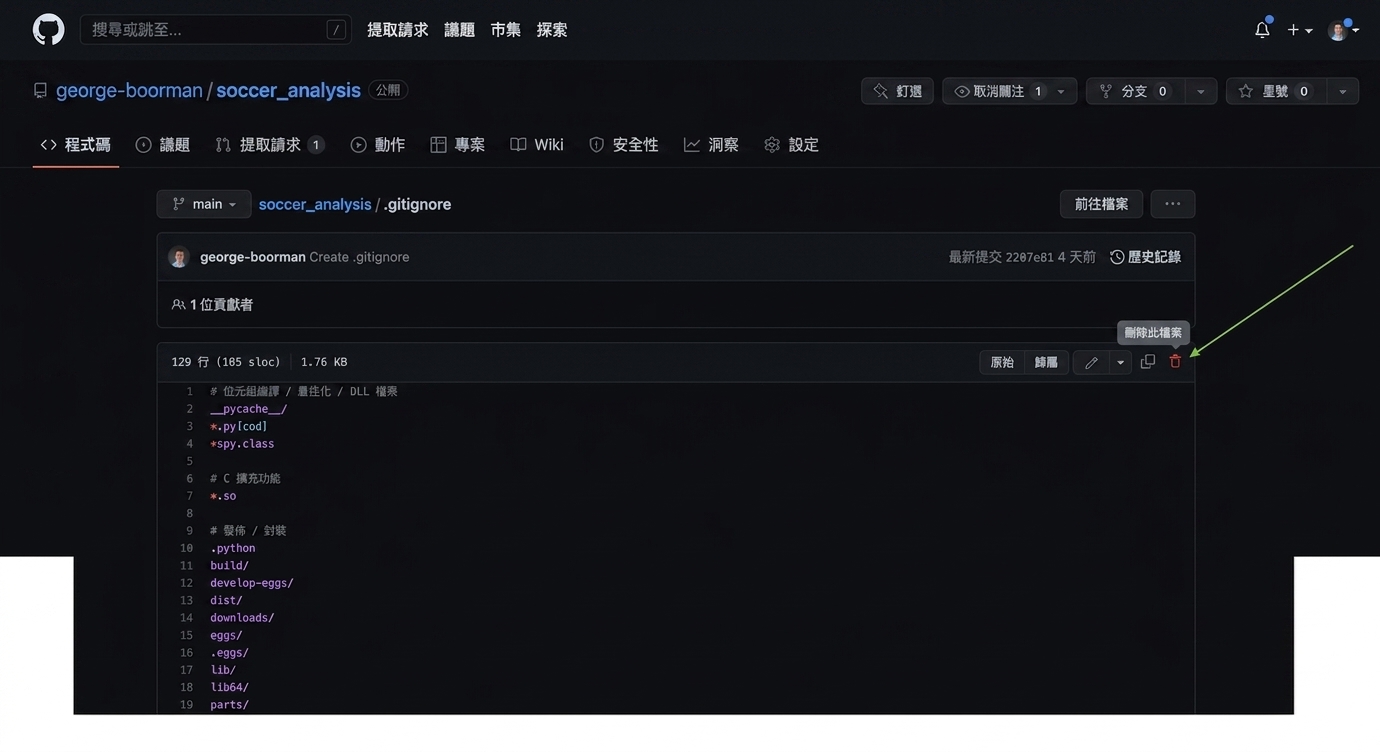
Task: Open the 歸屬 blame view
Action: pos(1047,362)
